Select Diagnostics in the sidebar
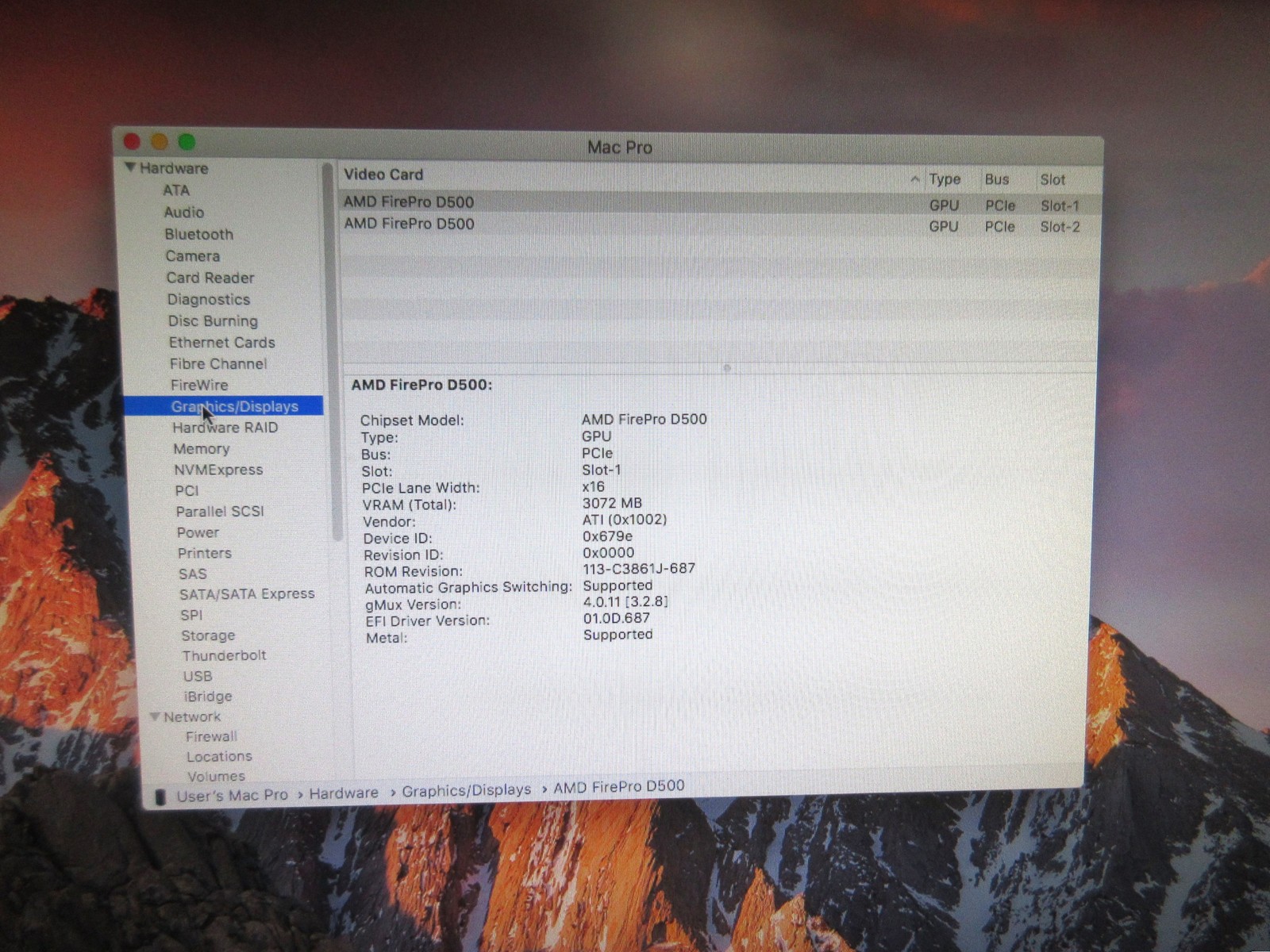 click(x=208, y=299)
